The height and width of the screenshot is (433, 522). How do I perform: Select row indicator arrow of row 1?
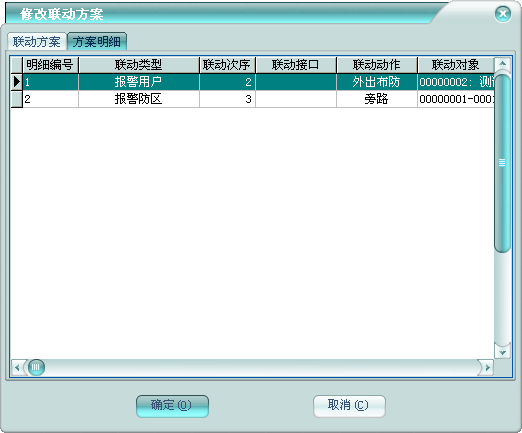(17, 82)
